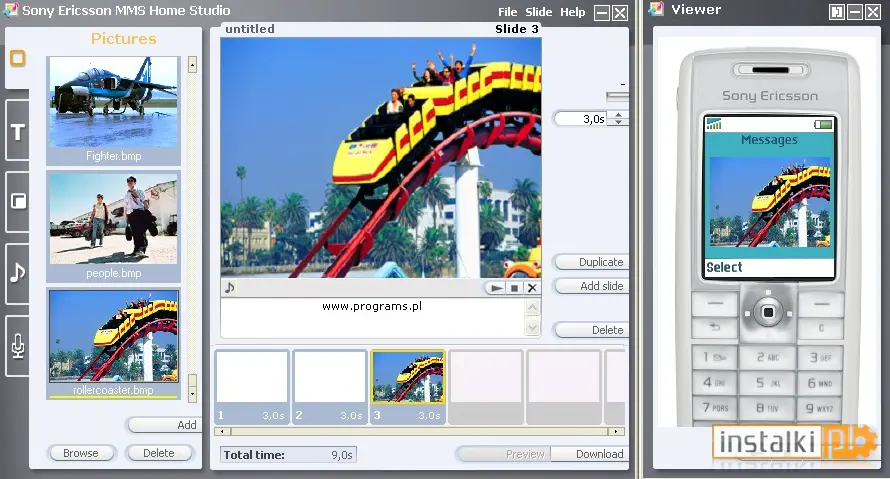Viewport: 890px width, 479px height.
Task: Open the File menu
Action: tap(507, 12)
